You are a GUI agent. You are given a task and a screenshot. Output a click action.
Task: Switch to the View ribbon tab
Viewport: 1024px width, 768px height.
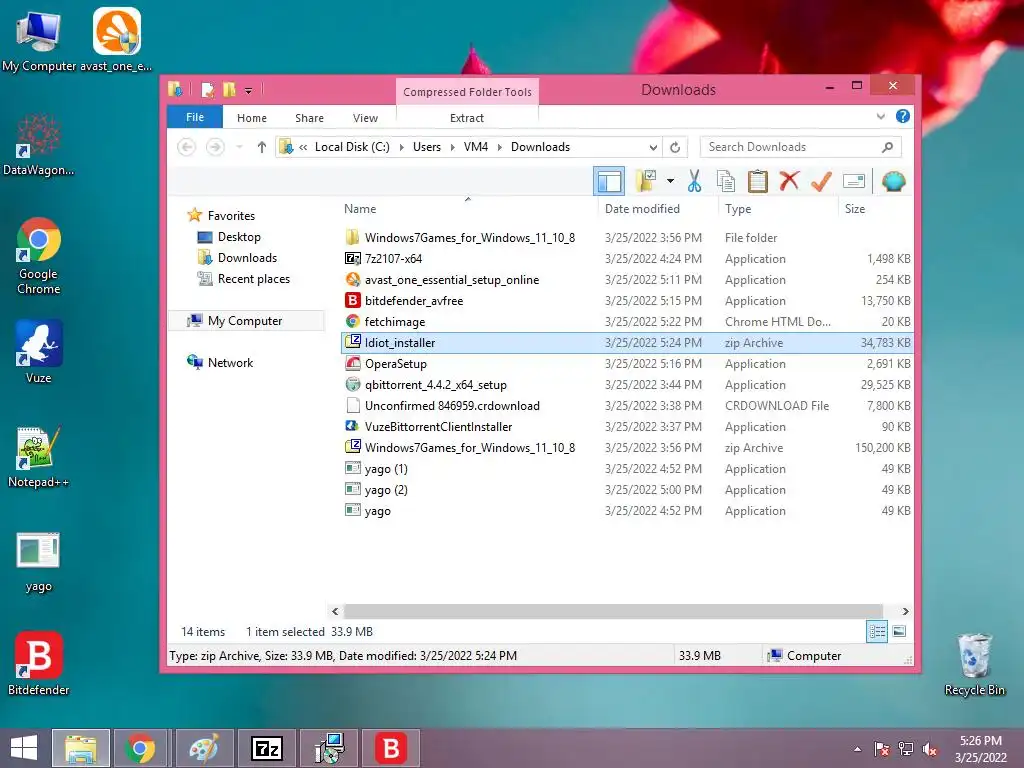click(365, 118)
